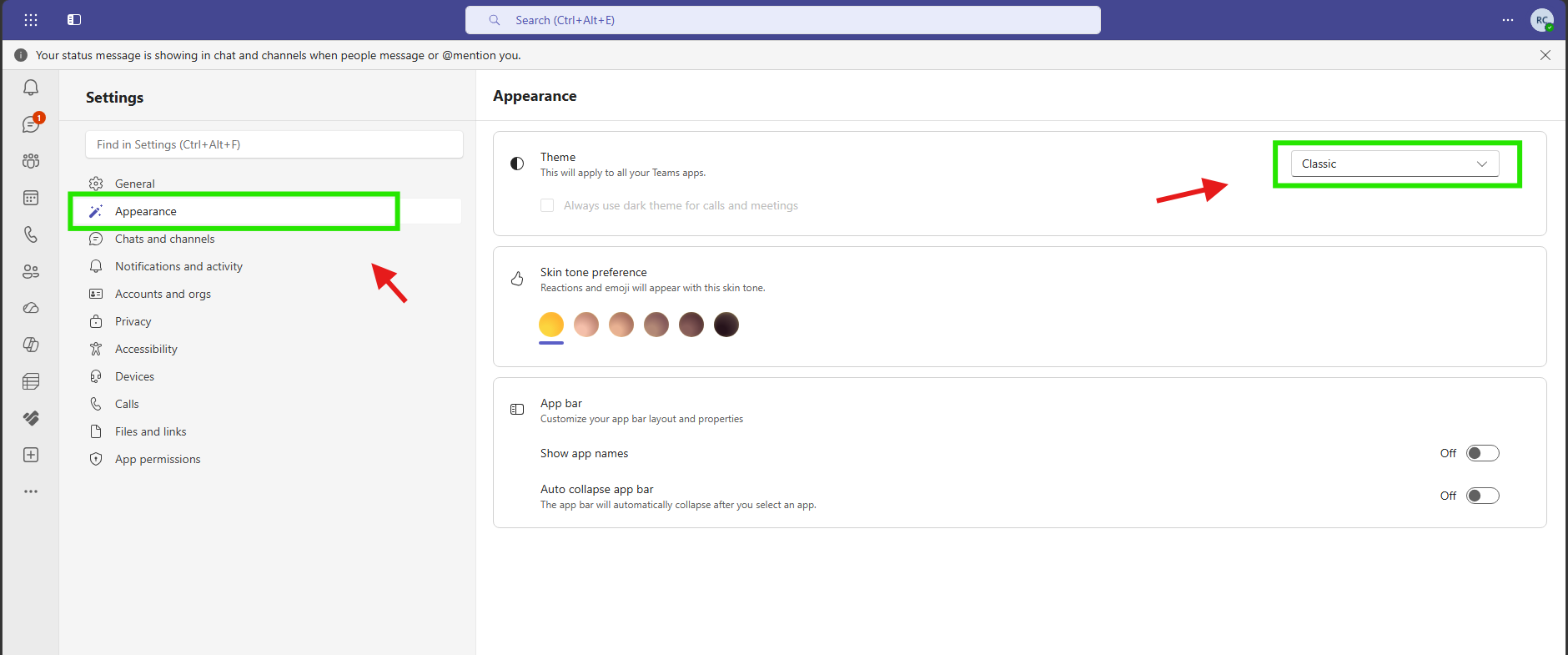Click the Apps plus icon in the app bar

[x=31, y=455]
